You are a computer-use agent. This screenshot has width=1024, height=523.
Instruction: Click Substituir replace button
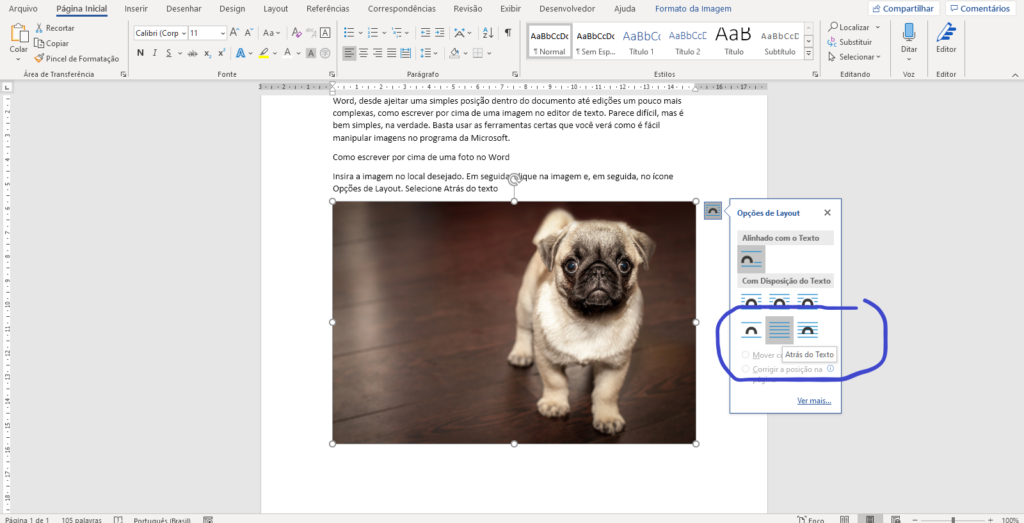click(x=850, y=42)
